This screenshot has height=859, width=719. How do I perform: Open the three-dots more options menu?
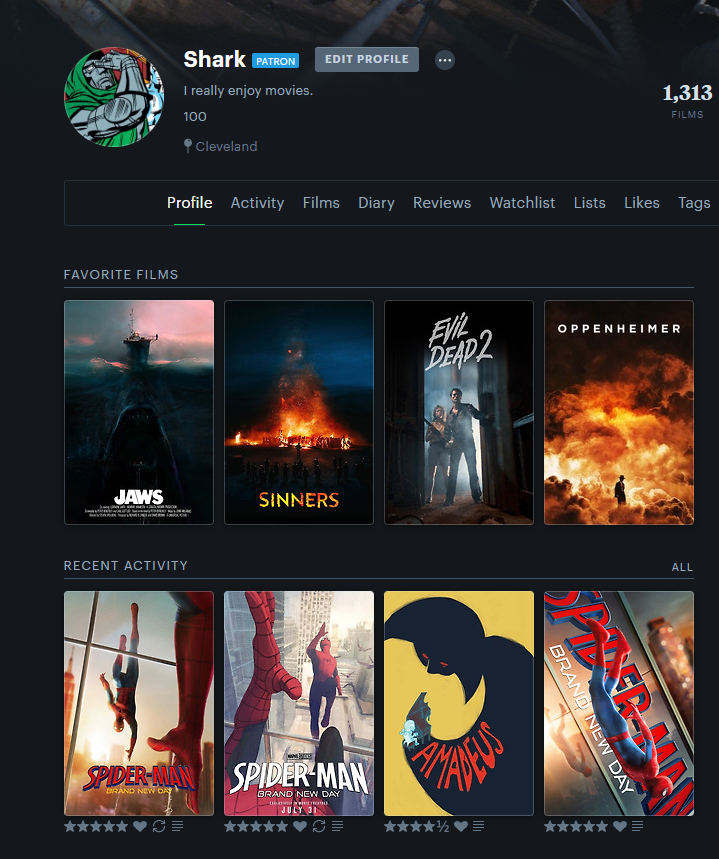click(444, 60)
